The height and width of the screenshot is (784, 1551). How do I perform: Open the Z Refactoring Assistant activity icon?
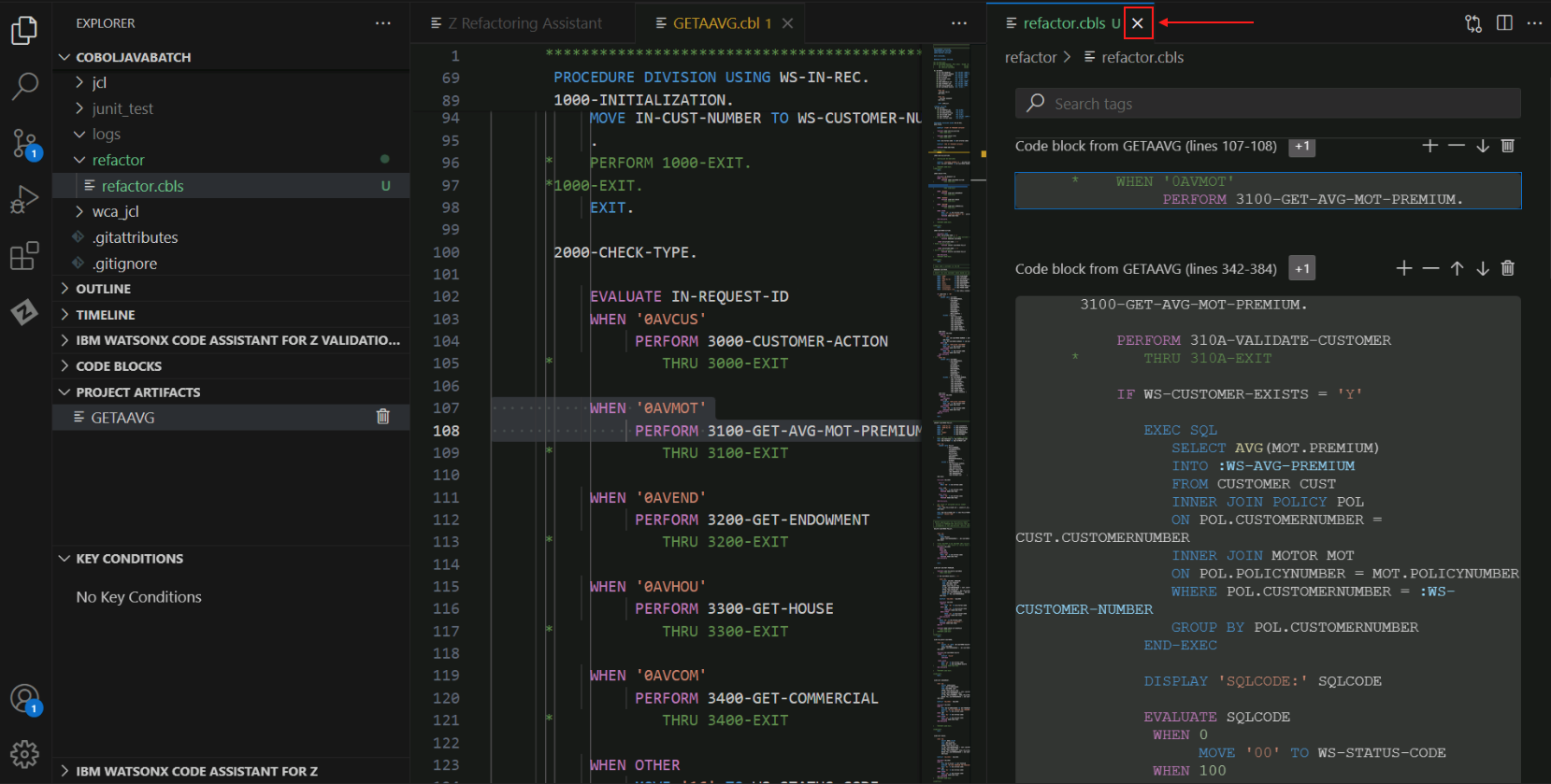coord(24,311)
